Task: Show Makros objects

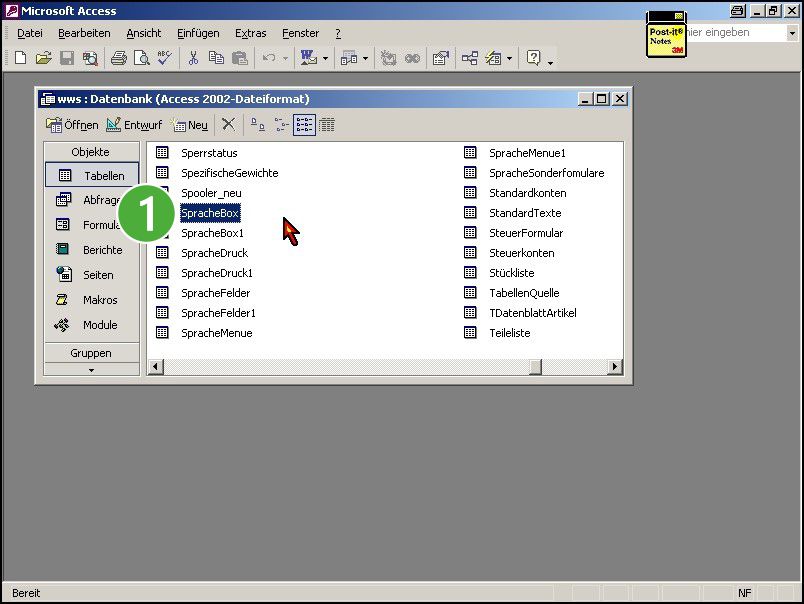Action: 87,300
